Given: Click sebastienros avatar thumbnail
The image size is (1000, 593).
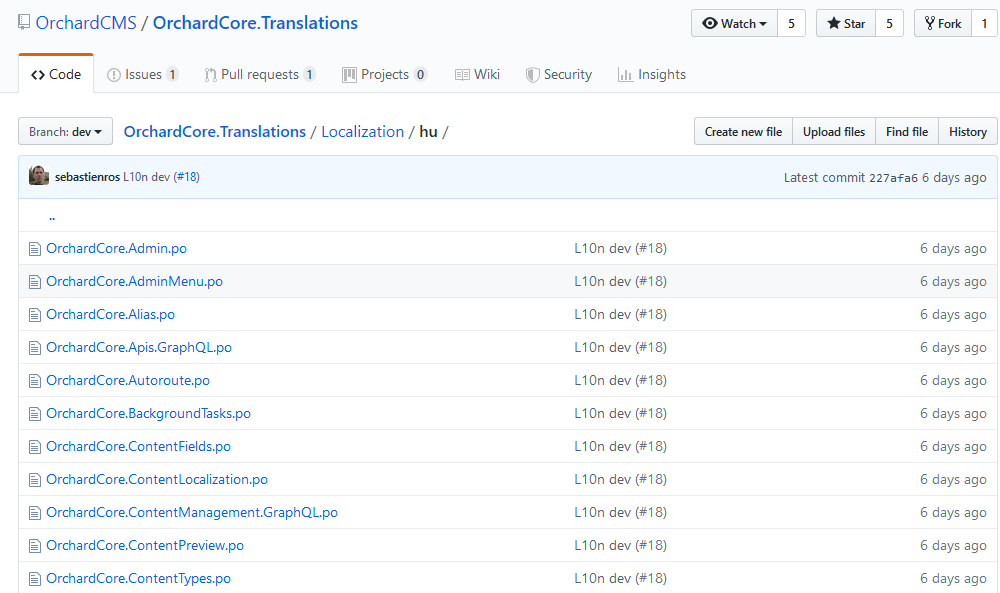Looking at the screenshot, I should (x=39, y=175).
